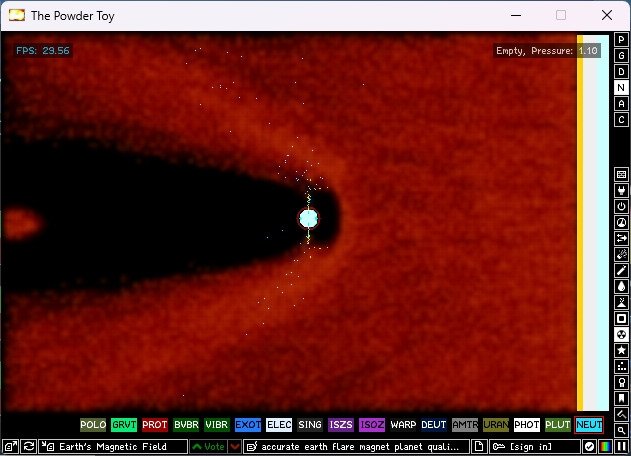This screenshot has height=456, width=631.
Task: Click the 'Empty, Pressure: 1.10' readout
Action: (546, 51)
